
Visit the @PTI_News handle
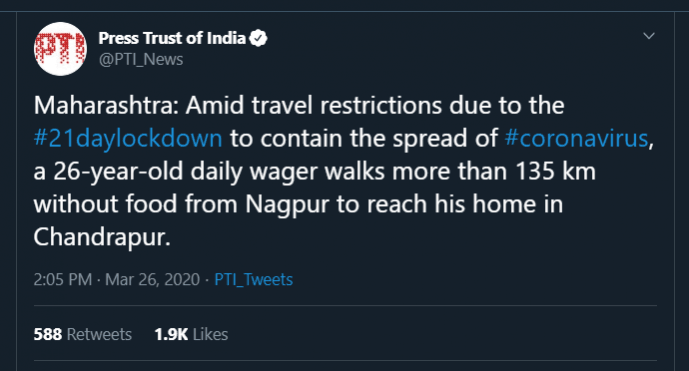coord(141,59)
